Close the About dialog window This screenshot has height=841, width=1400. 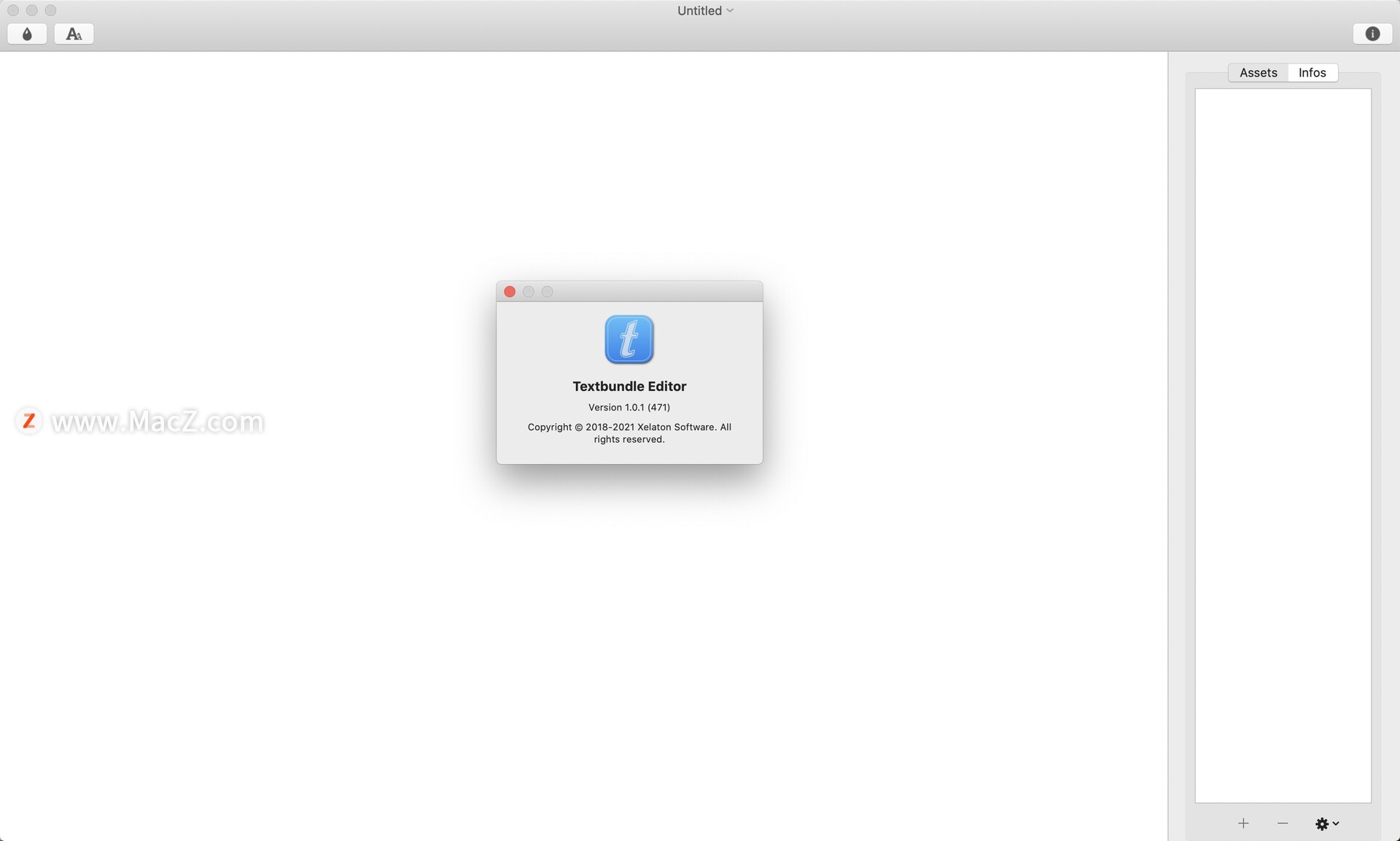510,291
